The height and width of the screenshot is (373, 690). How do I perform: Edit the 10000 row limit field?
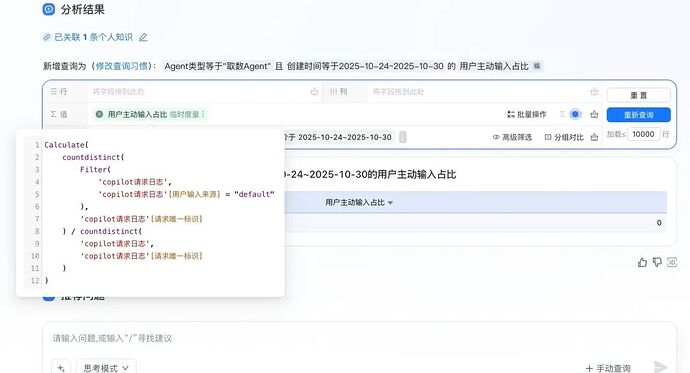pos(643,134)
